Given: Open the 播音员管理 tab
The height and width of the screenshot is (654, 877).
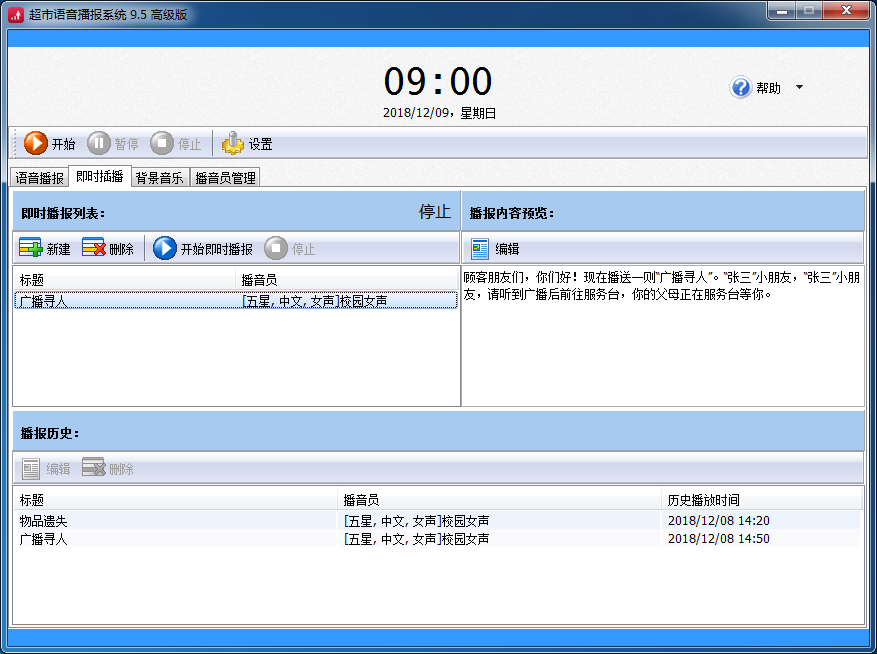Looking at the screenshot, I should coord(225,178).
